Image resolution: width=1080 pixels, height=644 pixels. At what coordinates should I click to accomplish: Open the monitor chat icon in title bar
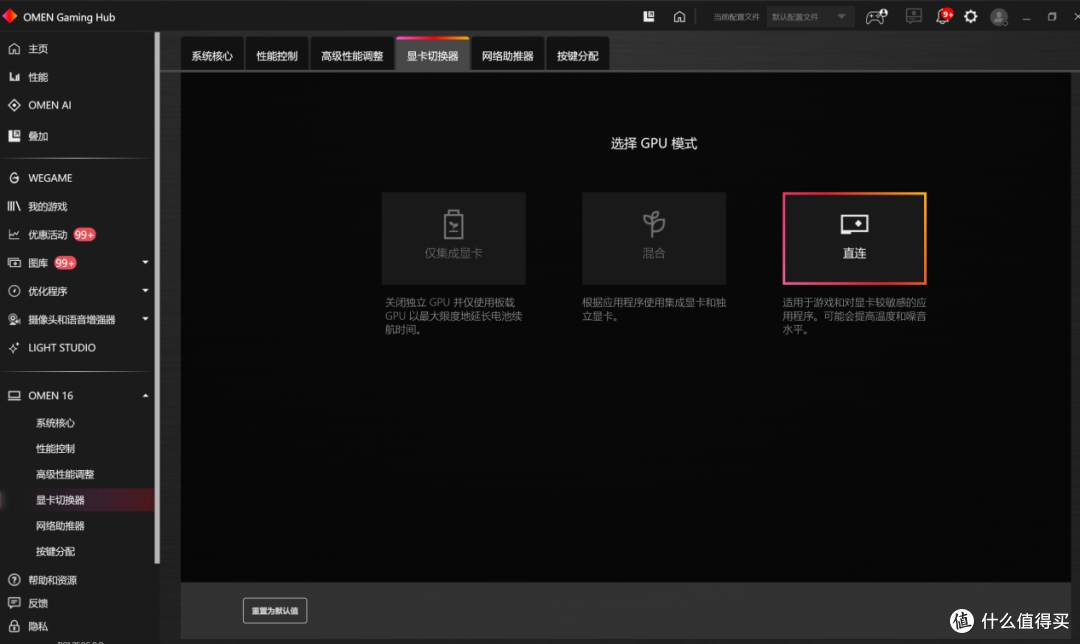click(913, 17)
